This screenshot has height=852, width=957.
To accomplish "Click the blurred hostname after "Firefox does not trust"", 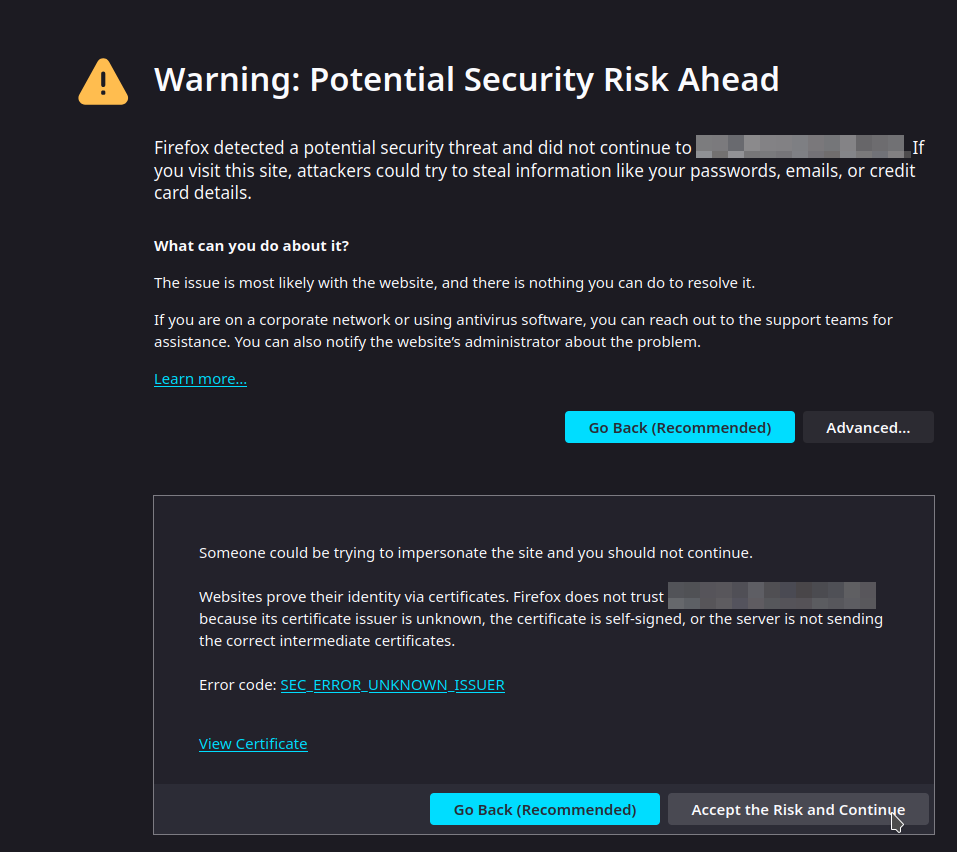I will (771, 596).
